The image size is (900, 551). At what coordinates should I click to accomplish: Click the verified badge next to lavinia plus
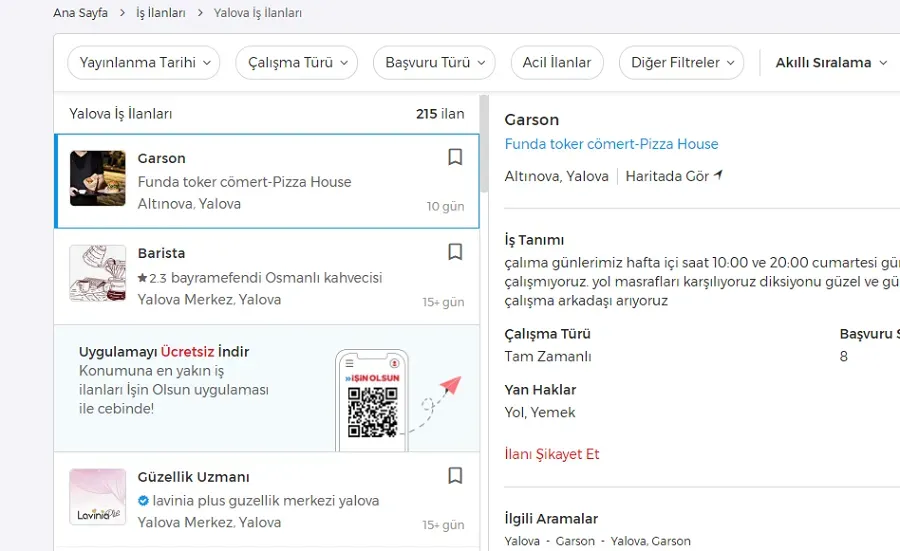point(143,500)
